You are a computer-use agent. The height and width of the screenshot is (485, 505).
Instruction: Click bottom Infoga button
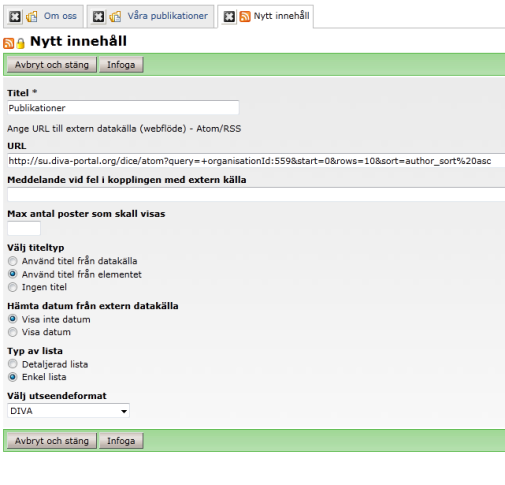click(121, 441)
